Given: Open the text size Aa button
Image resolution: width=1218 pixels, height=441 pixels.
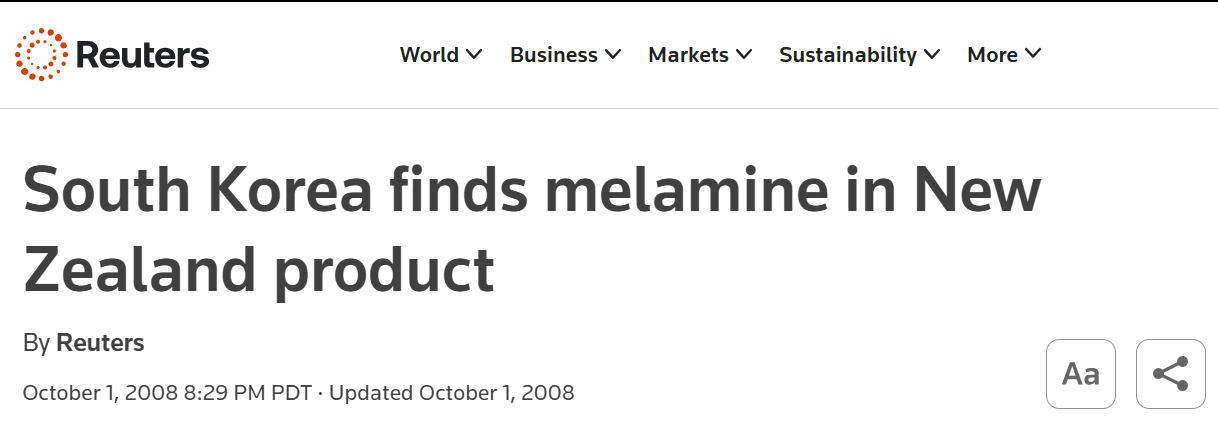Looking at the screenshot, I should [1080, 374].
